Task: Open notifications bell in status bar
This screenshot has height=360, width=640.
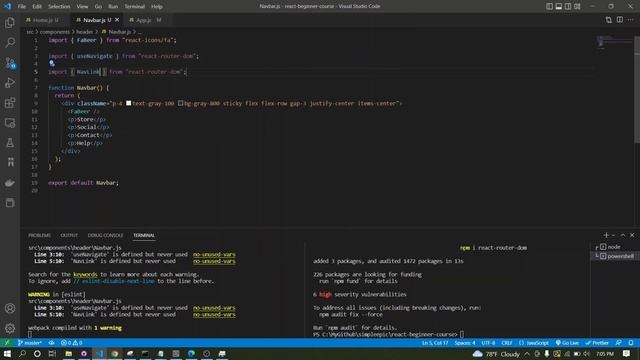Action: 631,343
